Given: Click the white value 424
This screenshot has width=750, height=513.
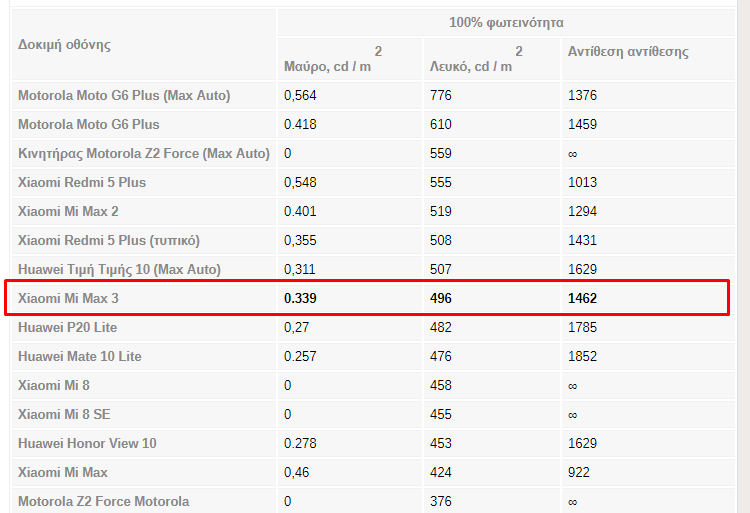Looking at the screenshot, I should [441, 472].
